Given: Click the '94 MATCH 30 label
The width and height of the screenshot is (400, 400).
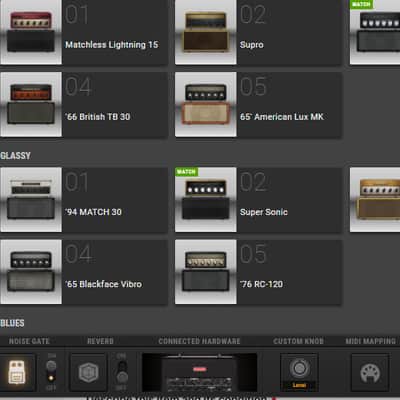Looking at the screenshot, I should (93, 212).
